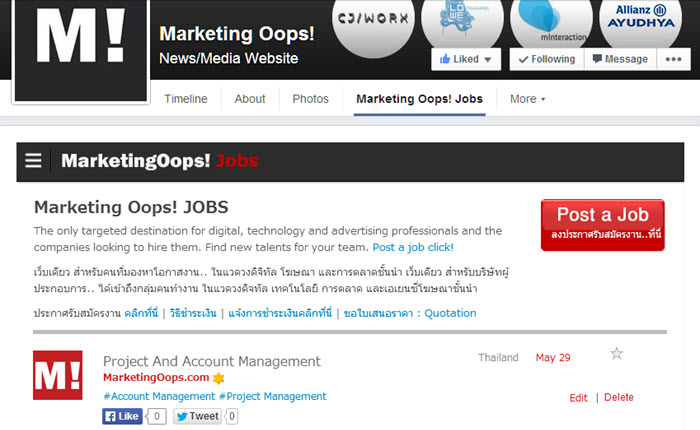Click the Allianz Ayudhya sponsor logo
Image resolution: width=700 pixels, height=430 pixels.
(641, 23)
